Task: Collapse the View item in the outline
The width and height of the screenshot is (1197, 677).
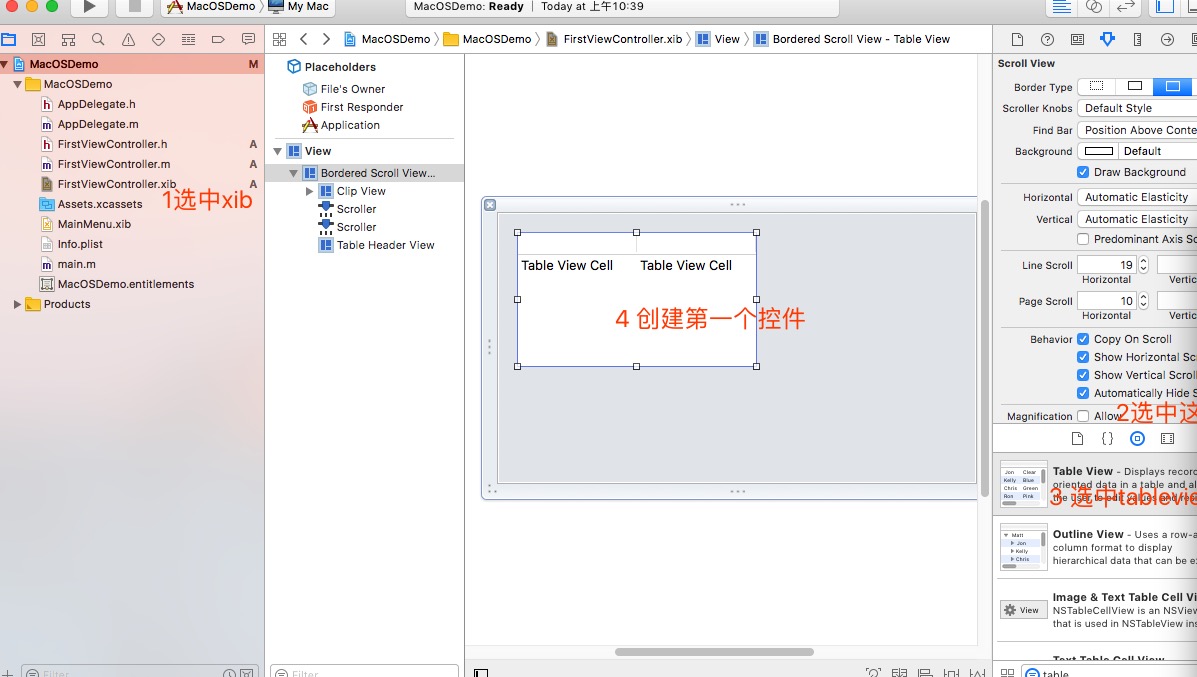Action: [278, 151]
